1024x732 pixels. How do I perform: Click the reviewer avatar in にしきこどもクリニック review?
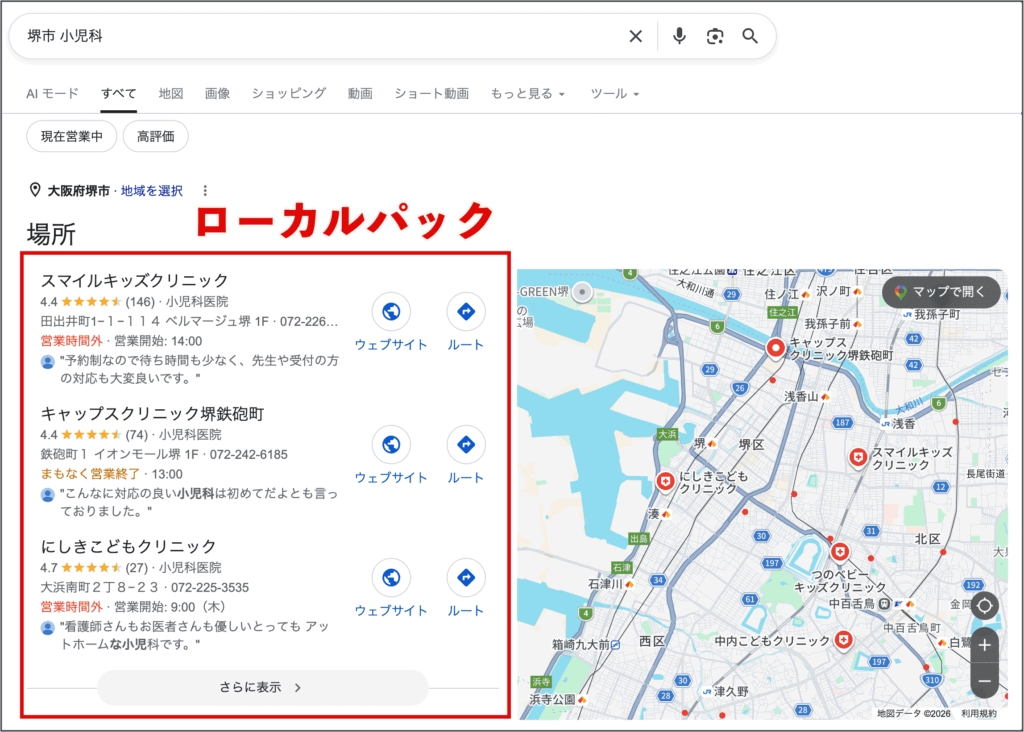pos(48,628)
